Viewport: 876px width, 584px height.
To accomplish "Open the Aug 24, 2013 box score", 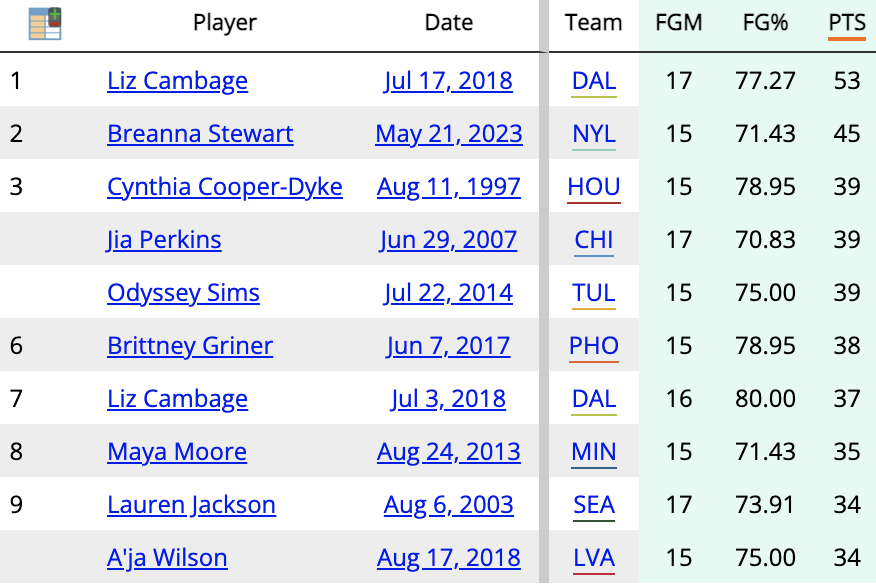I will [x=448, y=452].
